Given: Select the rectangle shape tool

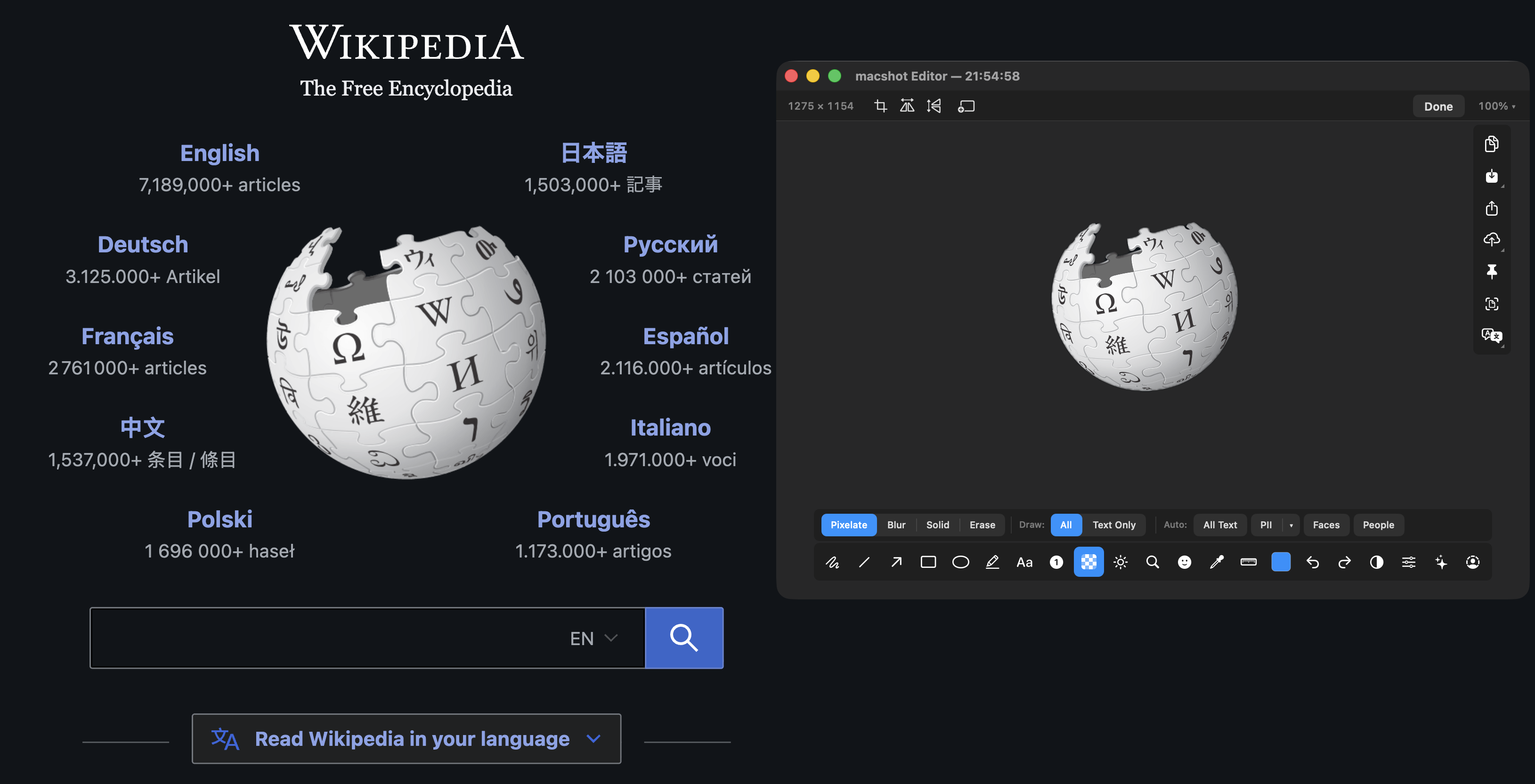Looking at the screenshot, I should (928, 562).
